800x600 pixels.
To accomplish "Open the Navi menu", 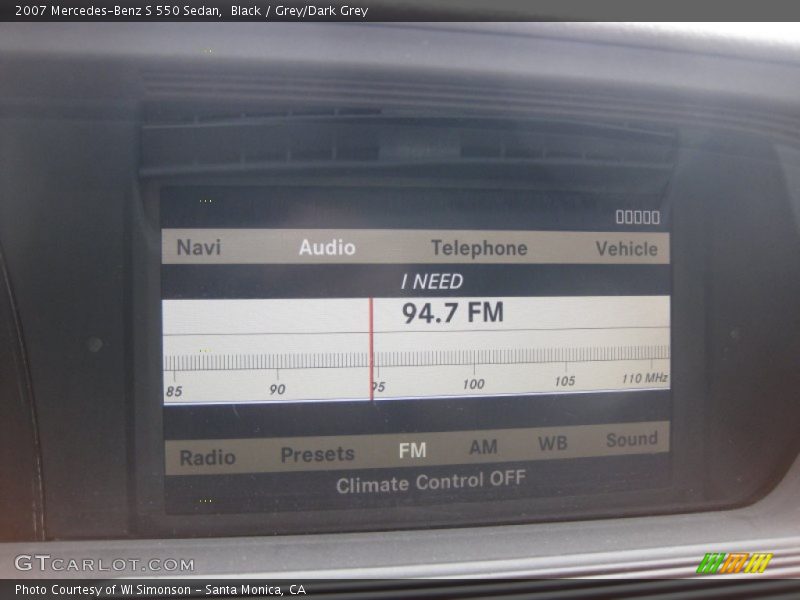I will tap(199, 247).
